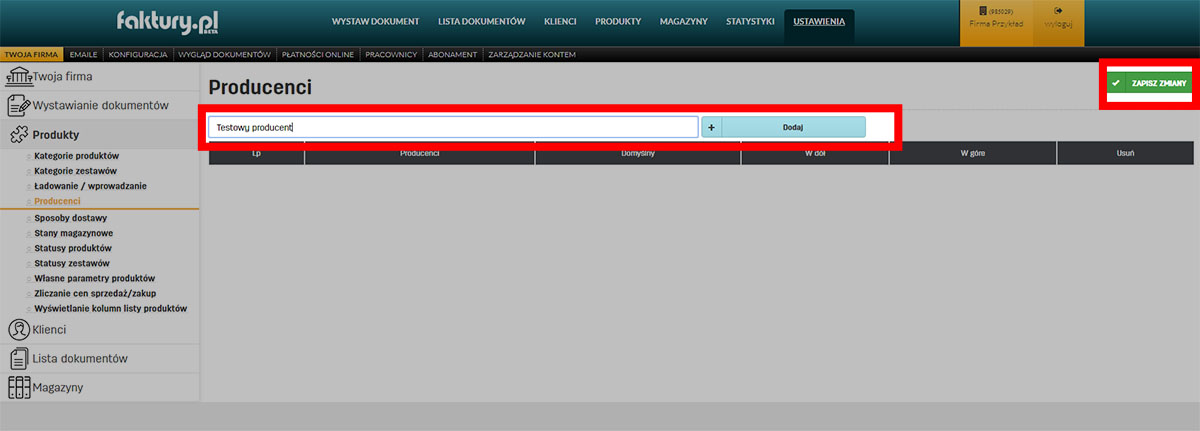Image resolution: width=1200 pixels, height=431 pixels.
Task: Open Kategorie produktów in sidebar
Action: (77, 156)
